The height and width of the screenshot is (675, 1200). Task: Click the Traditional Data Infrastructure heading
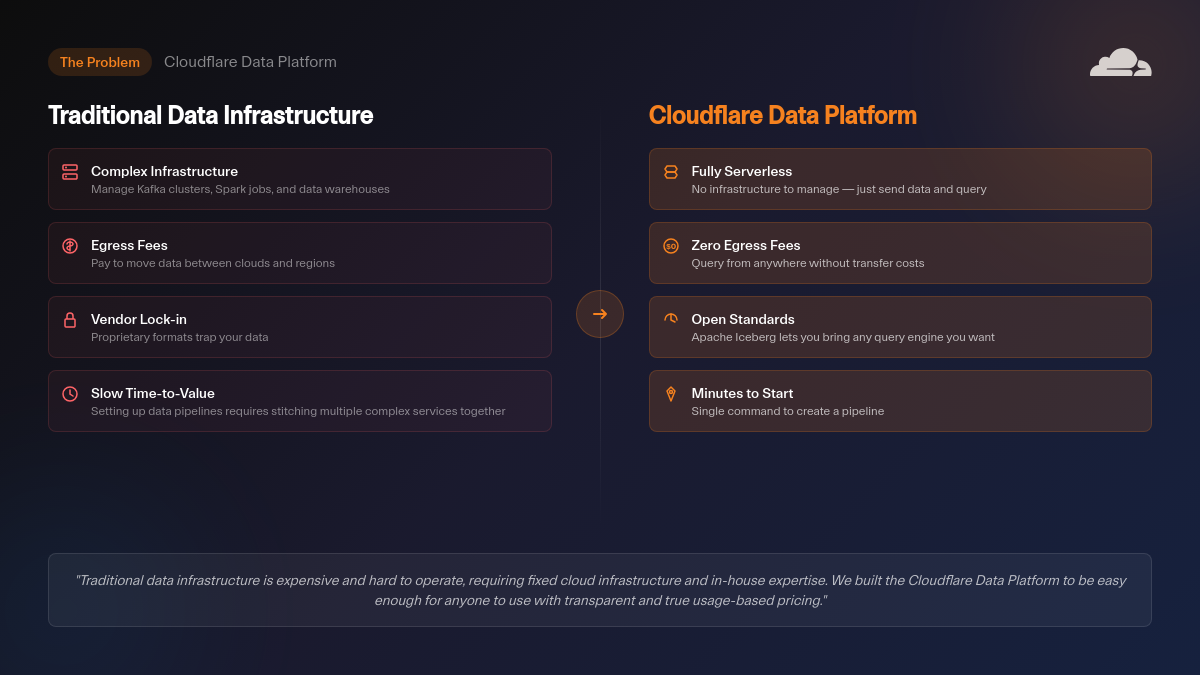pos(211,115)
